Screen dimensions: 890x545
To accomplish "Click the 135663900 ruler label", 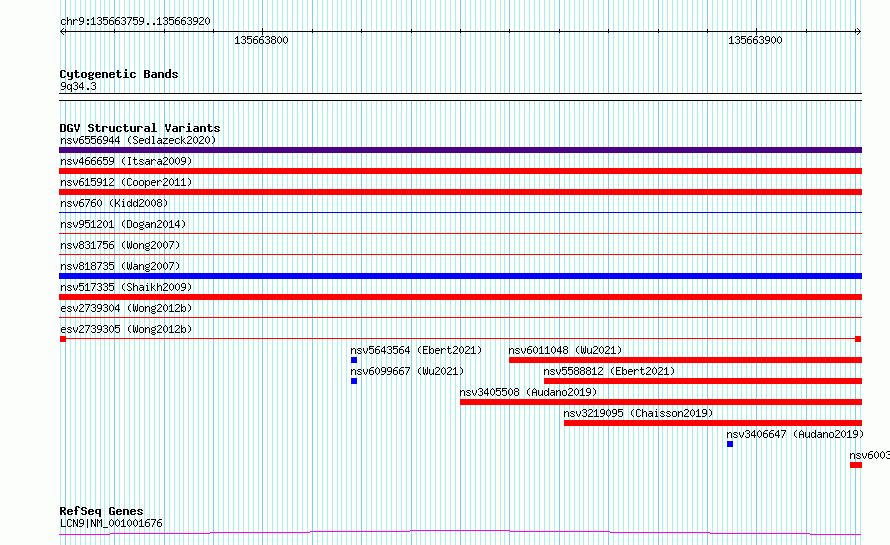I will tap(755, 40).
